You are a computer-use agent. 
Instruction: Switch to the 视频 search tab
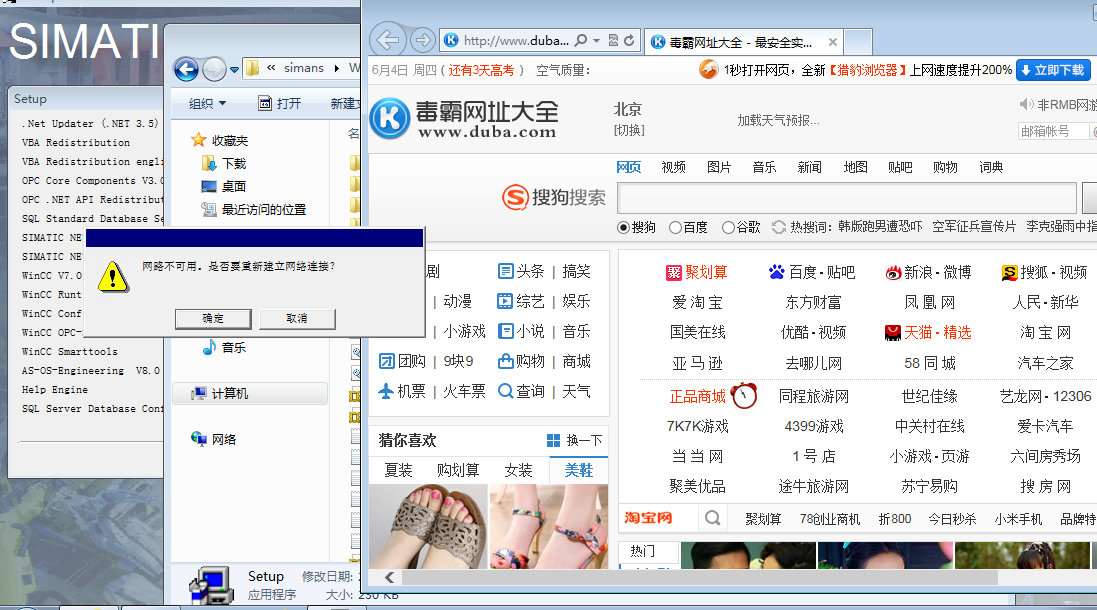point(673,167)
